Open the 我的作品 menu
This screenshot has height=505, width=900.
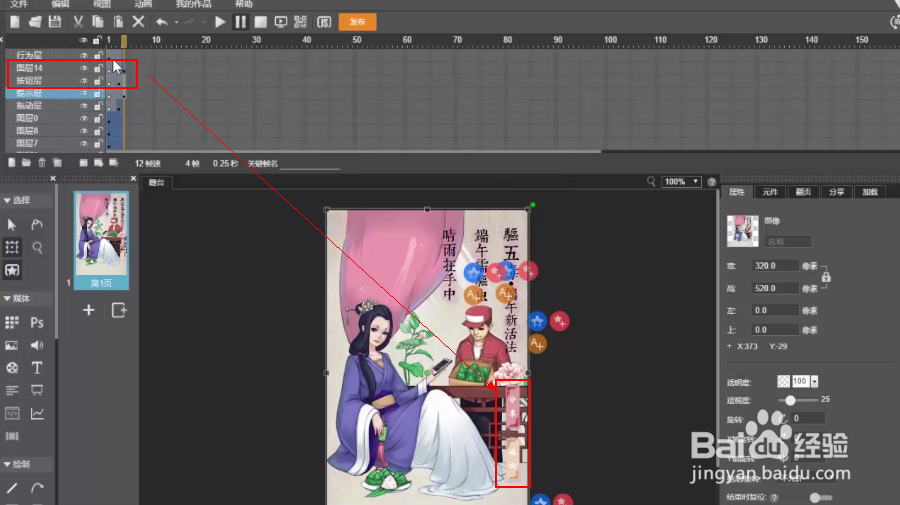click(x=193, y=3)
